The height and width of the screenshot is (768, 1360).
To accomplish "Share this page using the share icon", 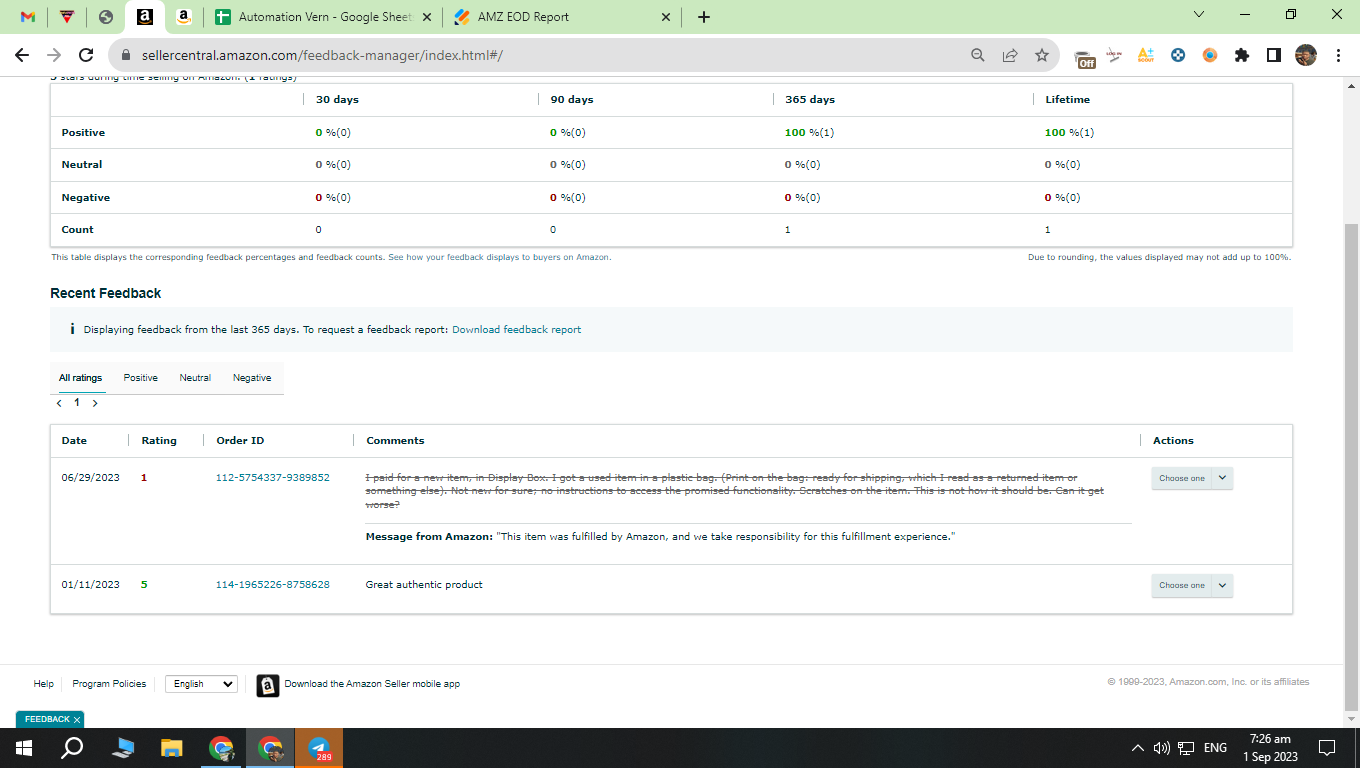I will (1010, 56).
